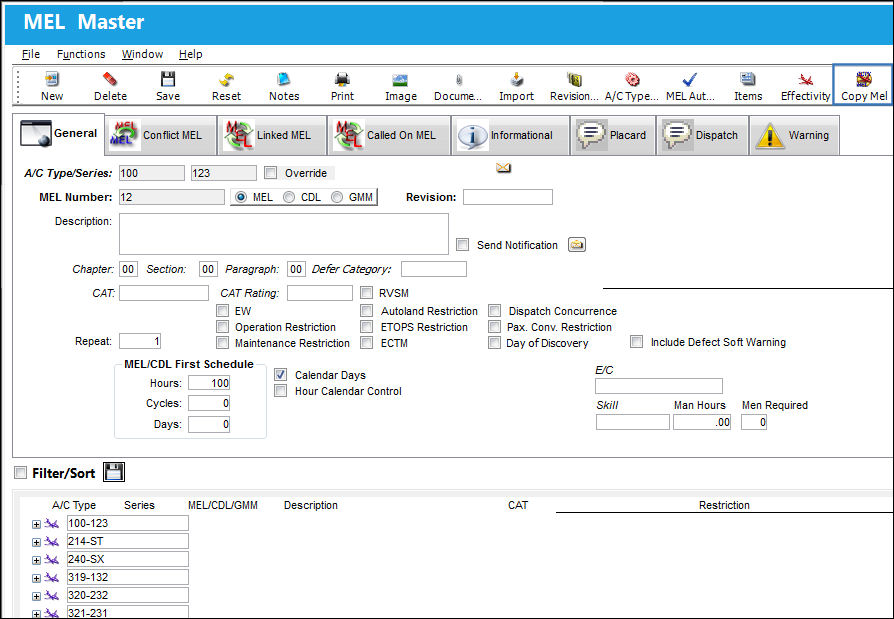Viewport: 894px width, 619px height.
Task: Click the Reset toolbar icon
Action: (226, 79)
